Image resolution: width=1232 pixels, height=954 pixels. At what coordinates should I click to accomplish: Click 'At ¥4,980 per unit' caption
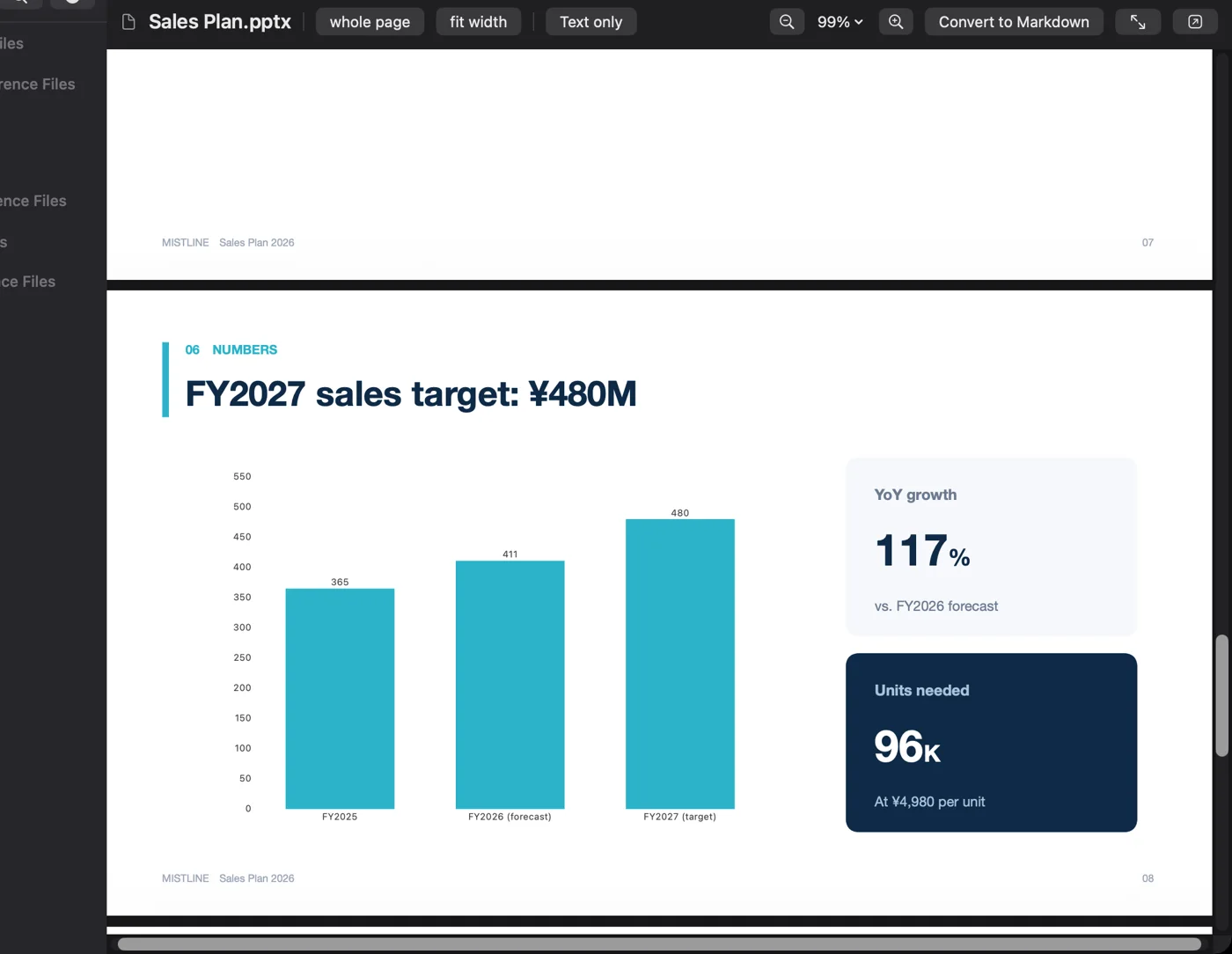click(929, 802)
